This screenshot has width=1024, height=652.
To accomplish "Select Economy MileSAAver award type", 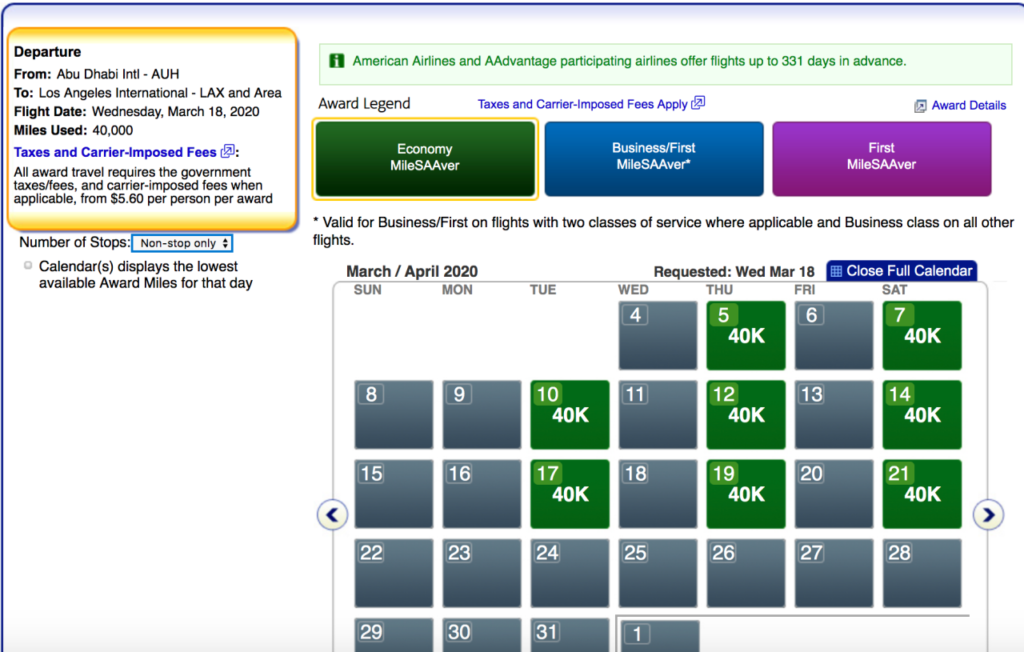I will (x=425, y=158).
